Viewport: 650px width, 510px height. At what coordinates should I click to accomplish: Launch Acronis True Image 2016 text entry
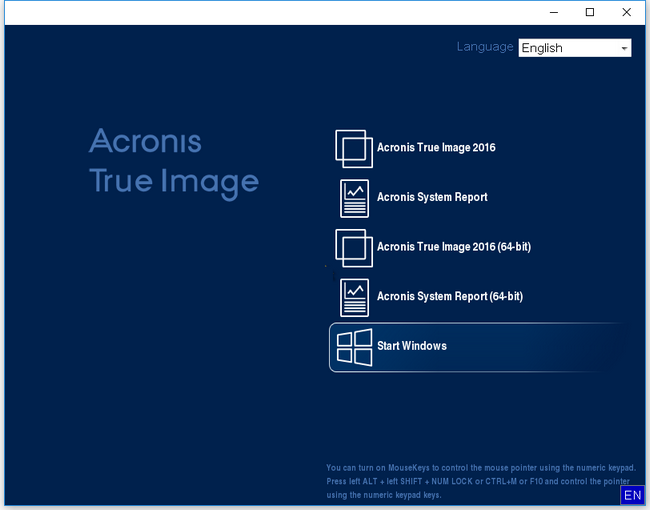pyautogui.click(x=436, y=148)
